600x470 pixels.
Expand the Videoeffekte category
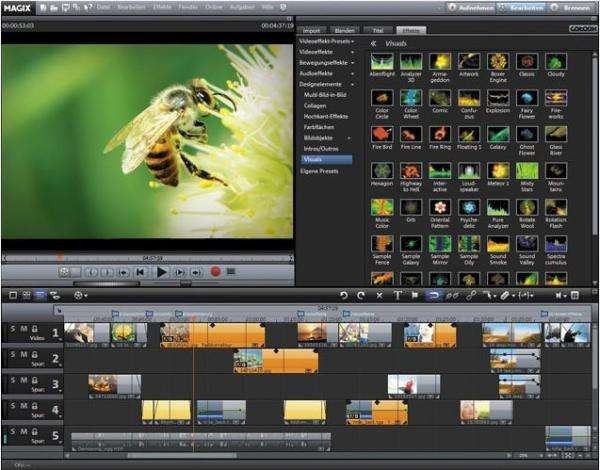coord(326,52)
